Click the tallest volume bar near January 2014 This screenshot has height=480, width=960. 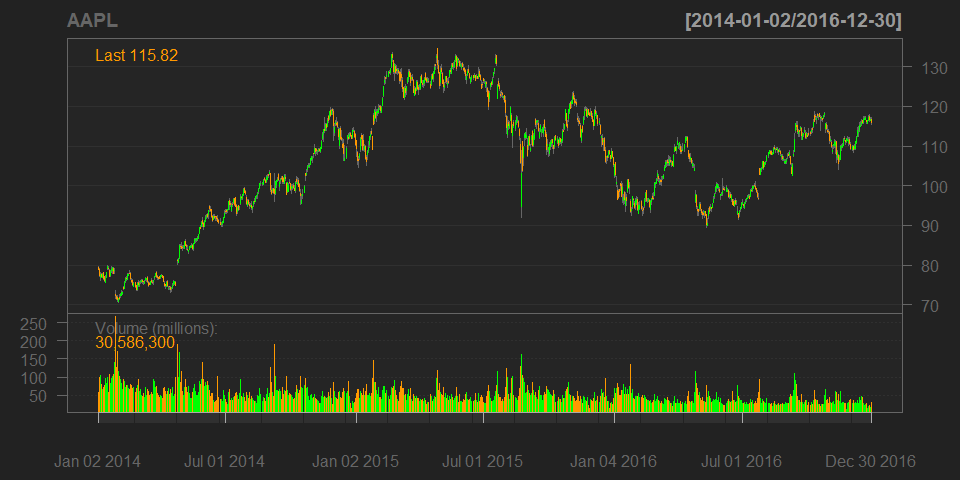click(115, 364)
